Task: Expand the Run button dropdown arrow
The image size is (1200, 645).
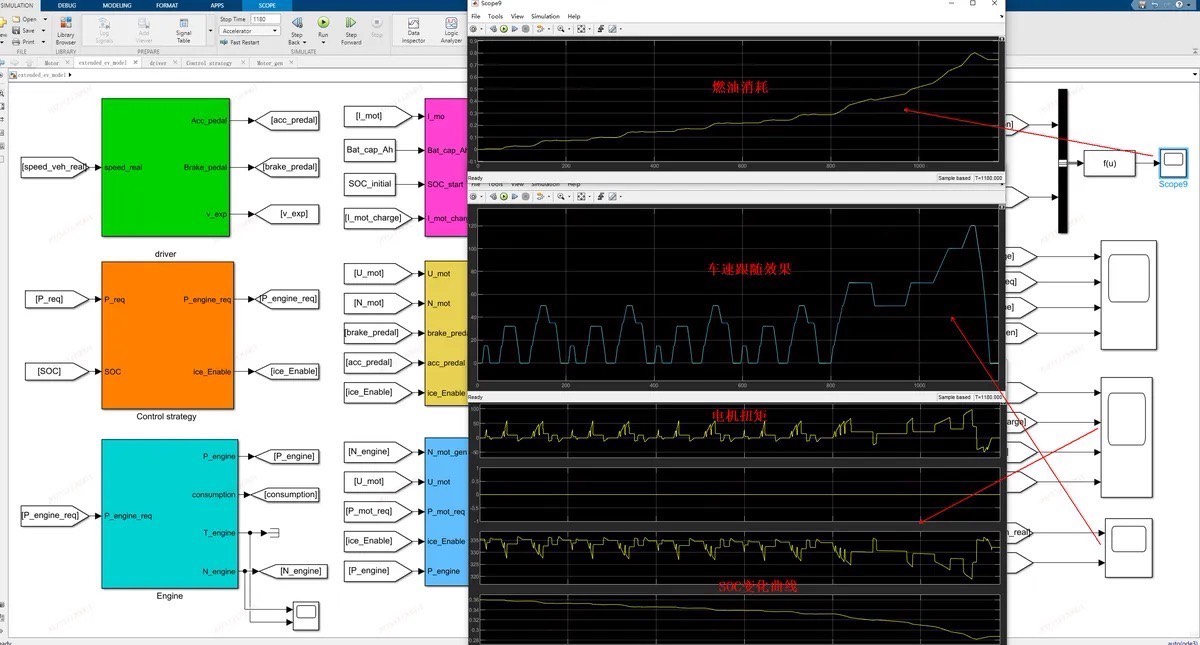Action: tap(323, 42)
